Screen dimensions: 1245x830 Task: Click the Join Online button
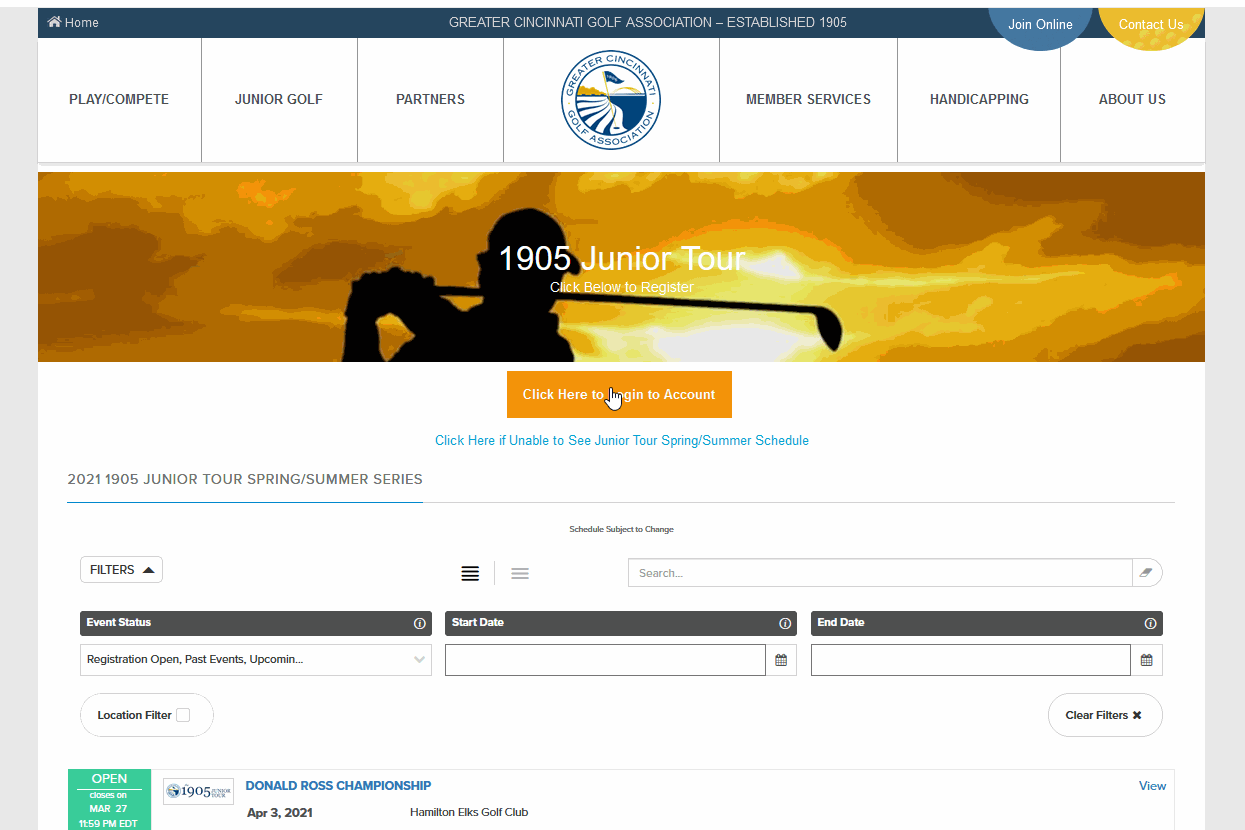(x=1040, y=25)
